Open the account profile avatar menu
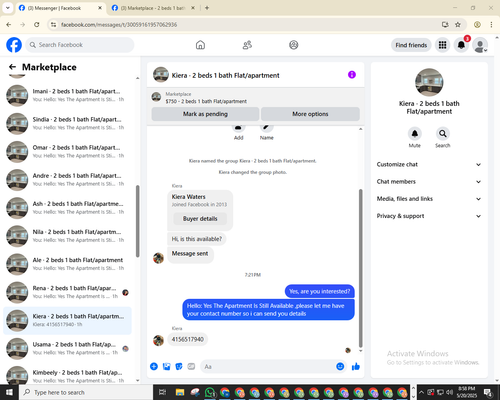The image size is (500, 400). coord(480,45)
